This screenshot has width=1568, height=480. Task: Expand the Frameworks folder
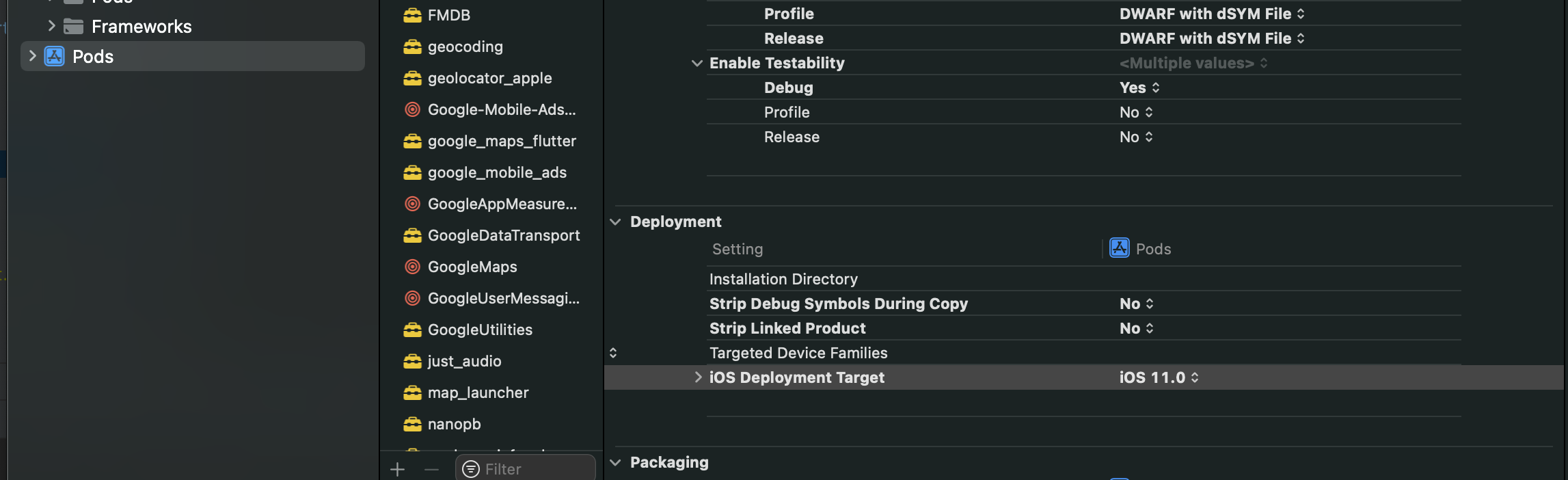pos(51,26)
